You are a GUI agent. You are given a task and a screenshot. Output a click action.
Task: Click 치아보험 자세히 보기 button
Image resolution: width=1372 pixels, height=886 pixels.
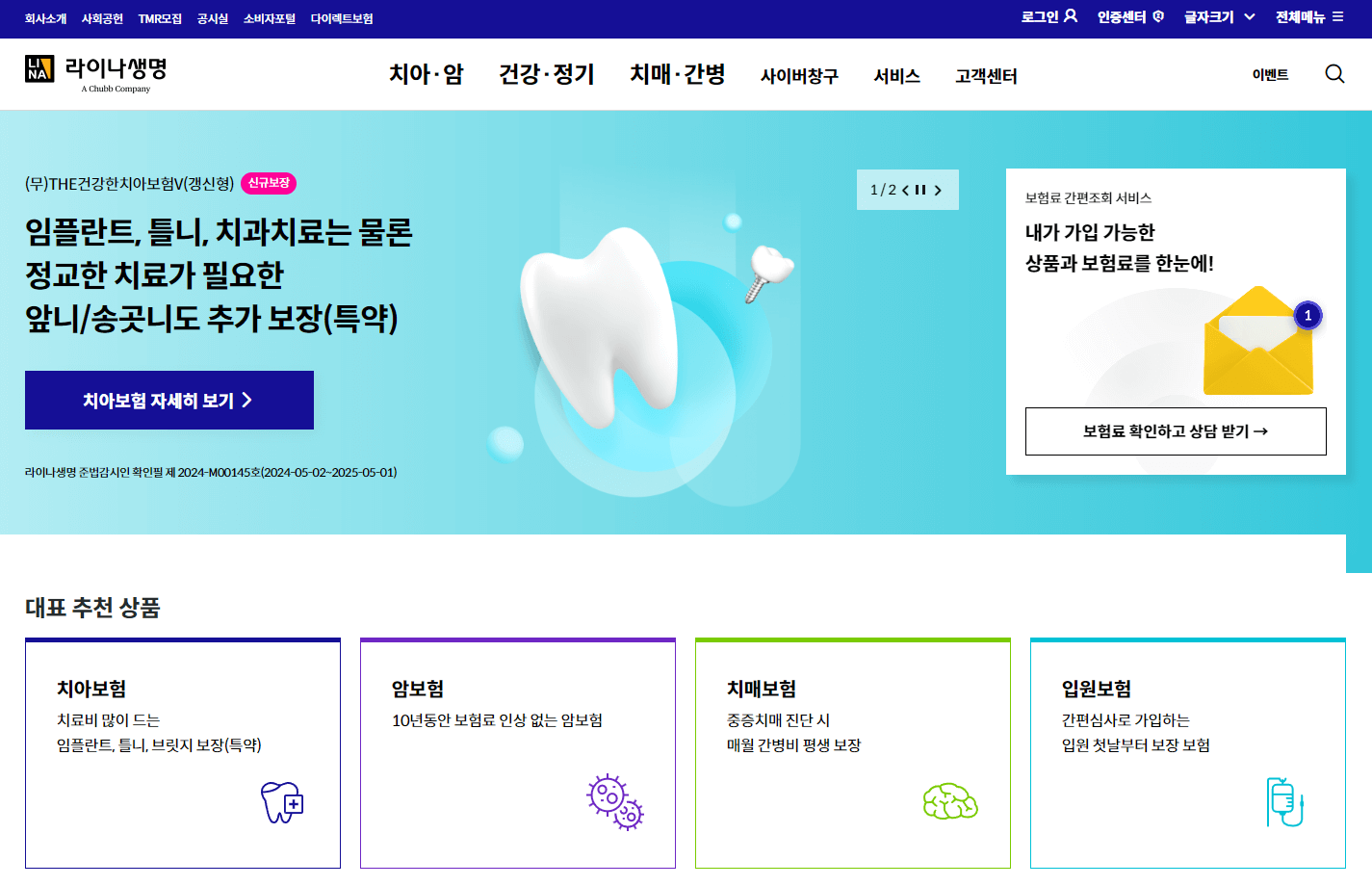169,400
